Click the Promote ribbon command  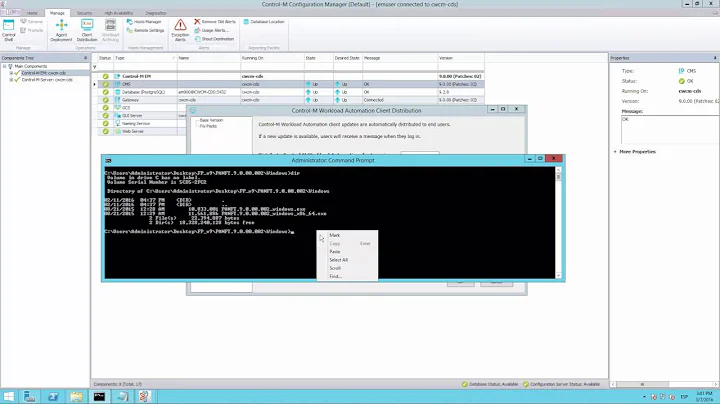[x=32, y=30]
